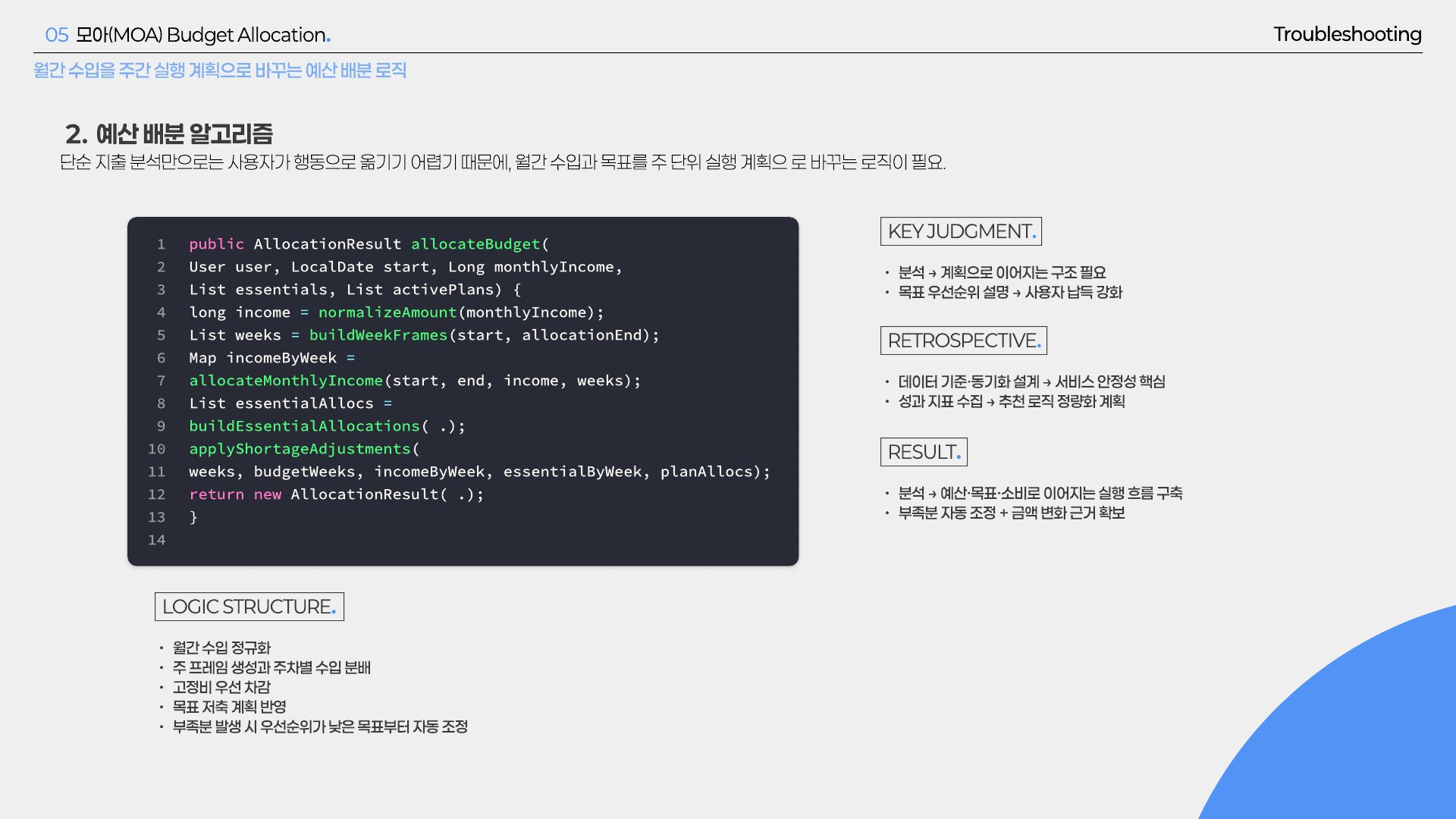Click the 'KEY JUDGMENT.' label box
Viewport: 1456px width, 819px height.
[x=961, y=231]
